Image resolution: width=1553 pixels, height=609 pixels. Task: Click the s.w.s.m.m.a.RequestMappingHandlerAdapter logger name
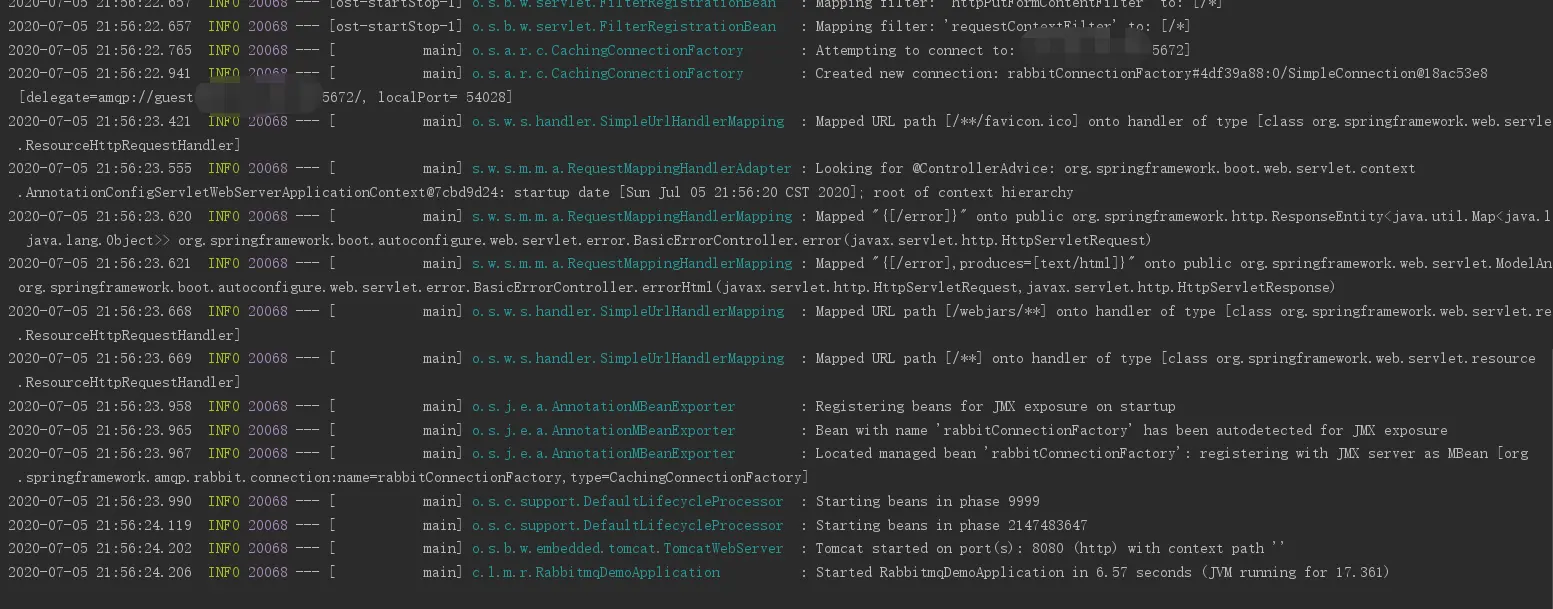tap(631, 168)
